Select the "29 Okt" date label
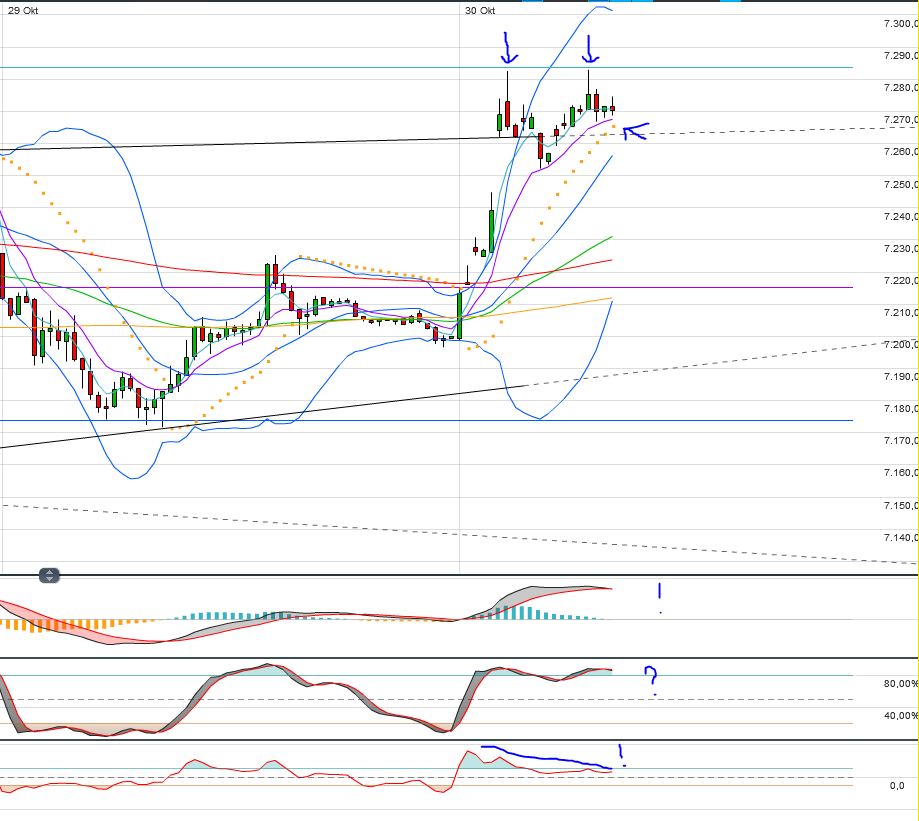Viewport: 919px width, 821px height. click(23, 11)
